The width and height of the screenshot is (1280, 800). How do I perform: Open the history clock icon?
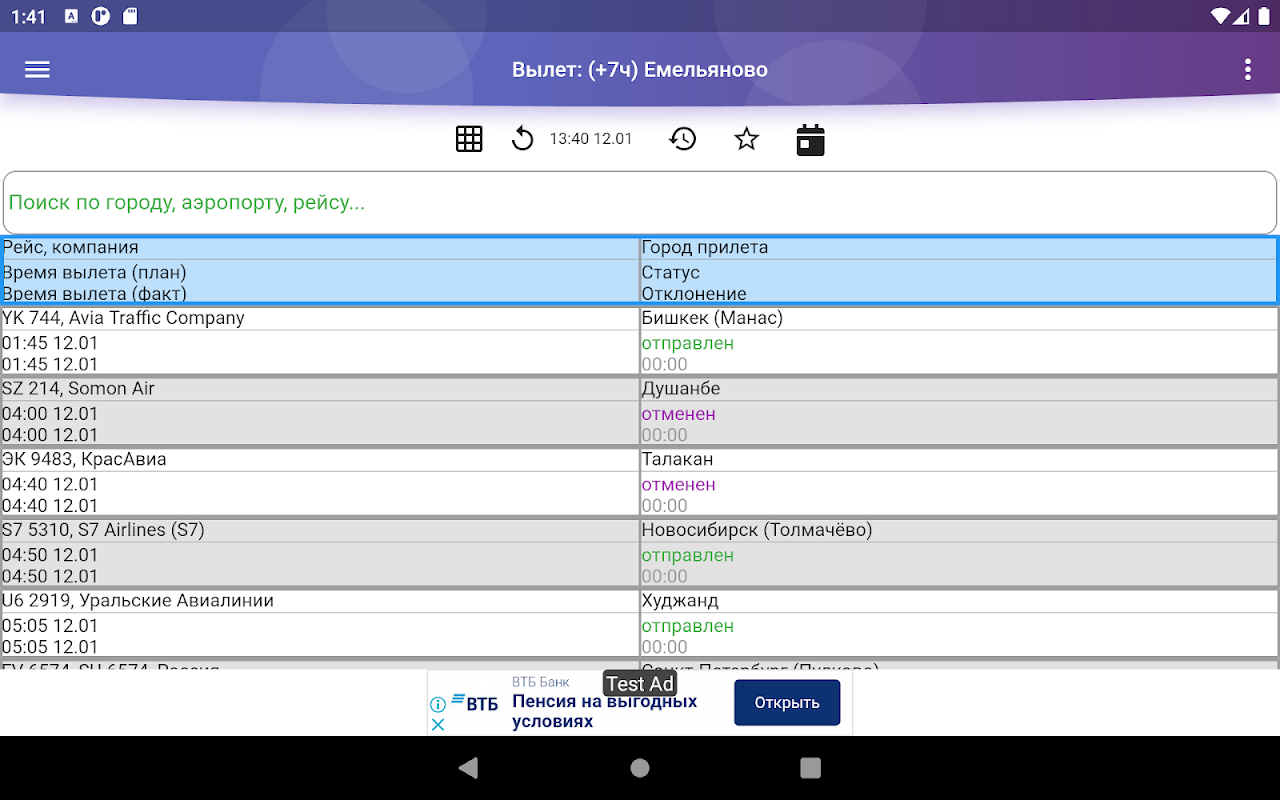tap(682, 139)
